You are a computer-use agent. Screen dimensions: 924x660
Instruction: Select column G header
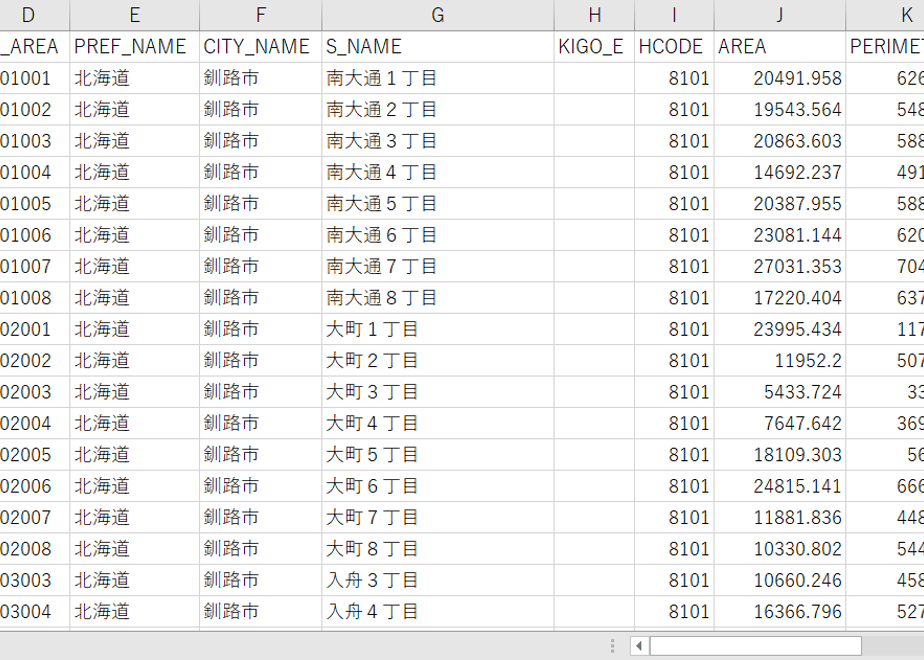pos(437,15)
